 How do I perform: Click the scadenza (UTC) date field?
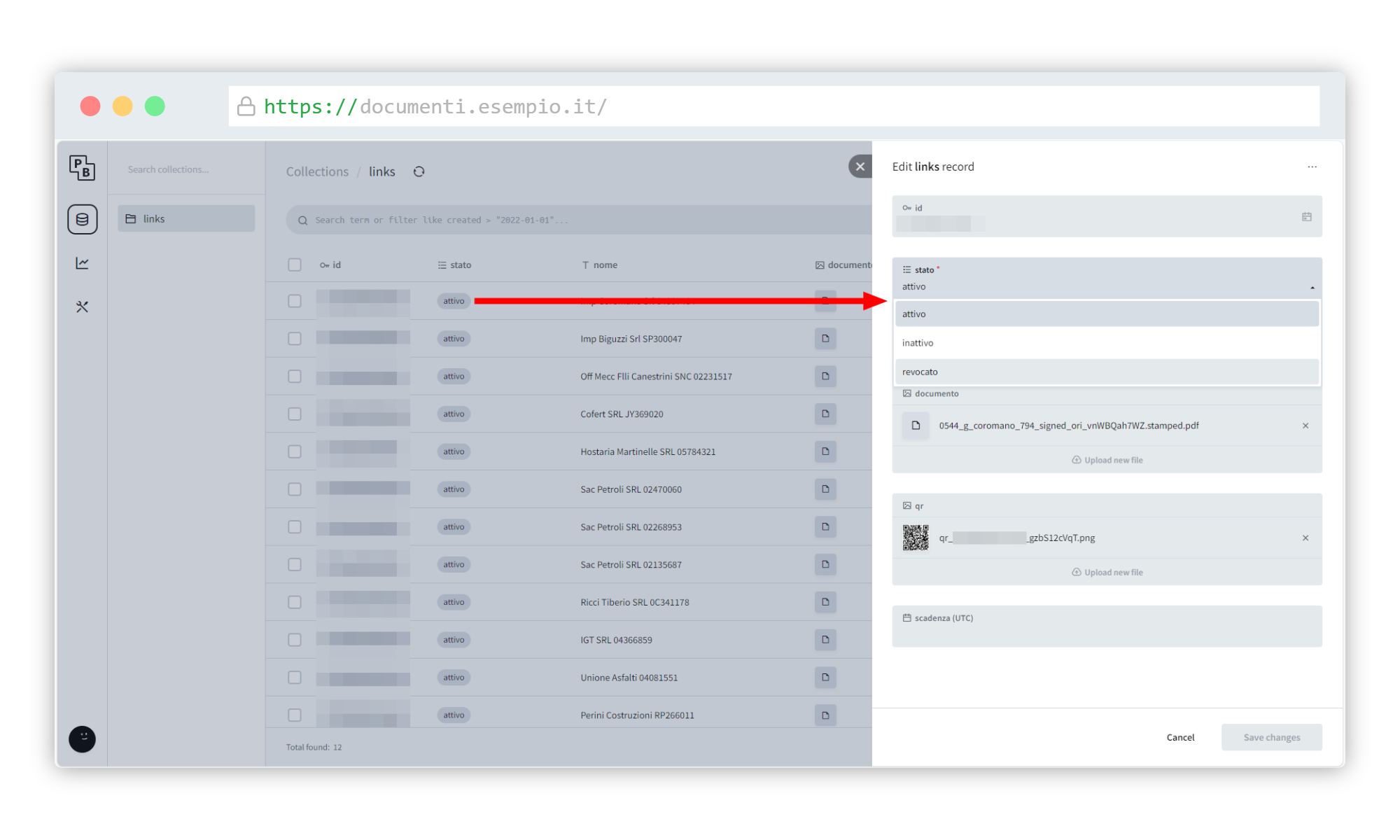[1107, 626]
